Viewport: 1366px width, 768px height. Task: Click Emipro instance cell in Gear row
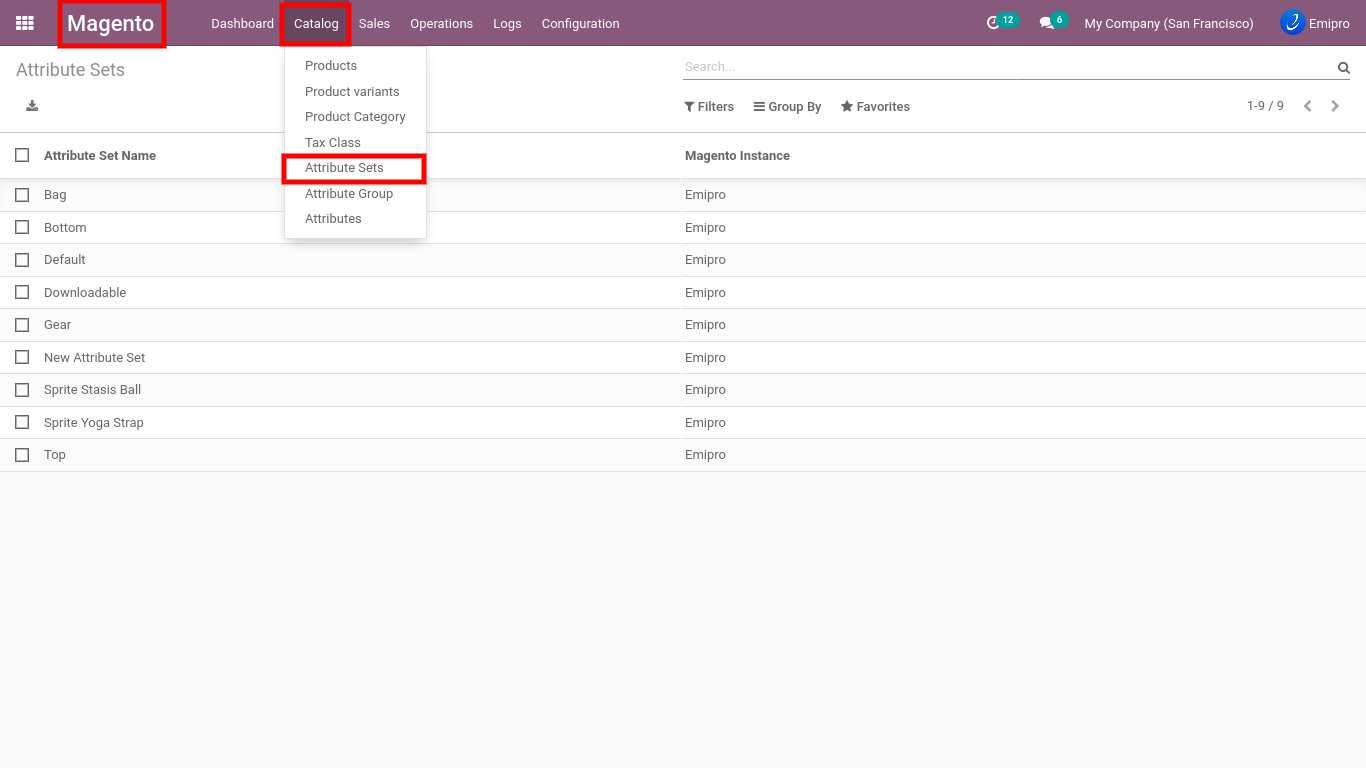coord(705,325)
